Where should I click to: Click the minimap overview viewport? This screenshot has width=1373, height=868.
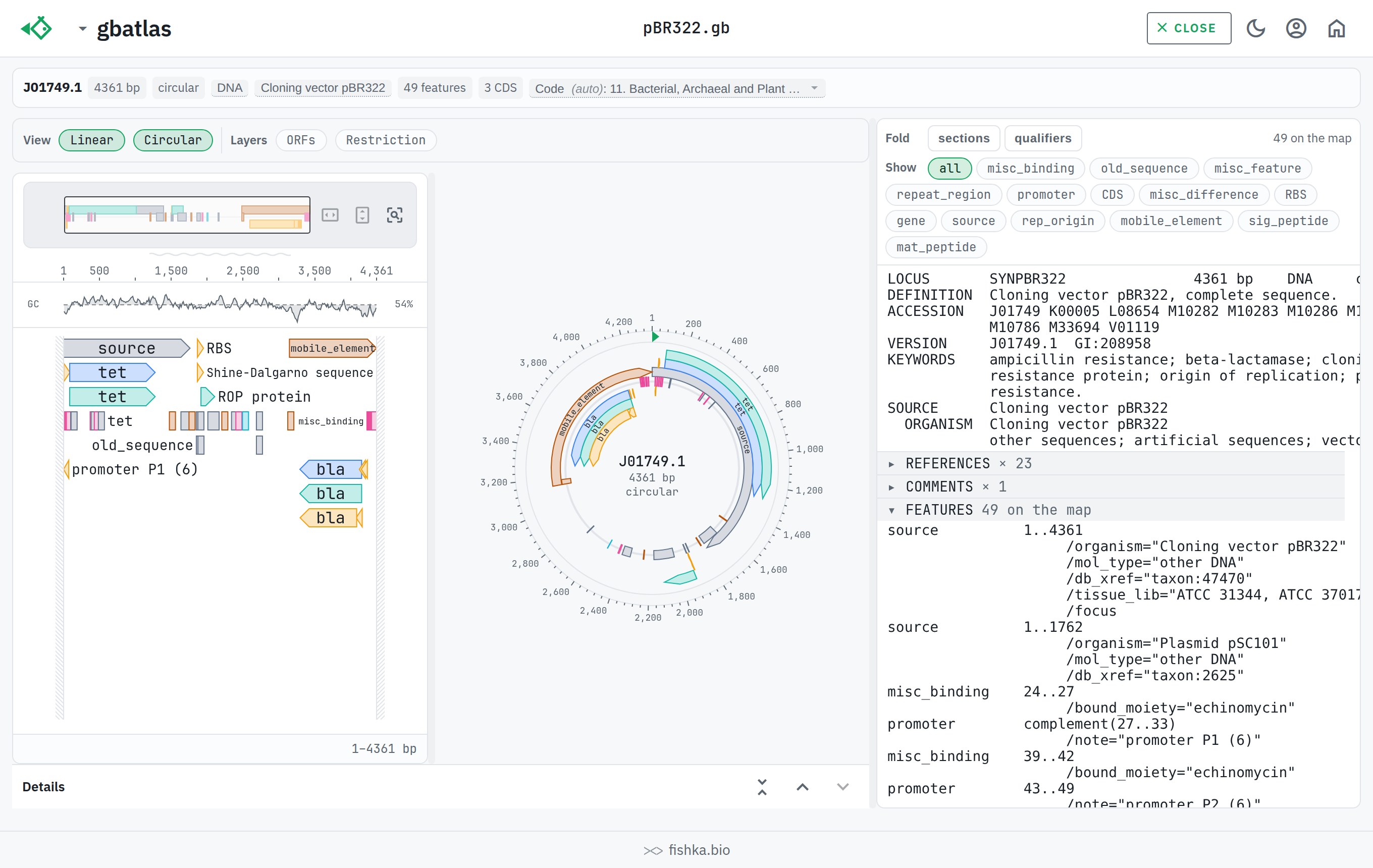[187, 215]
